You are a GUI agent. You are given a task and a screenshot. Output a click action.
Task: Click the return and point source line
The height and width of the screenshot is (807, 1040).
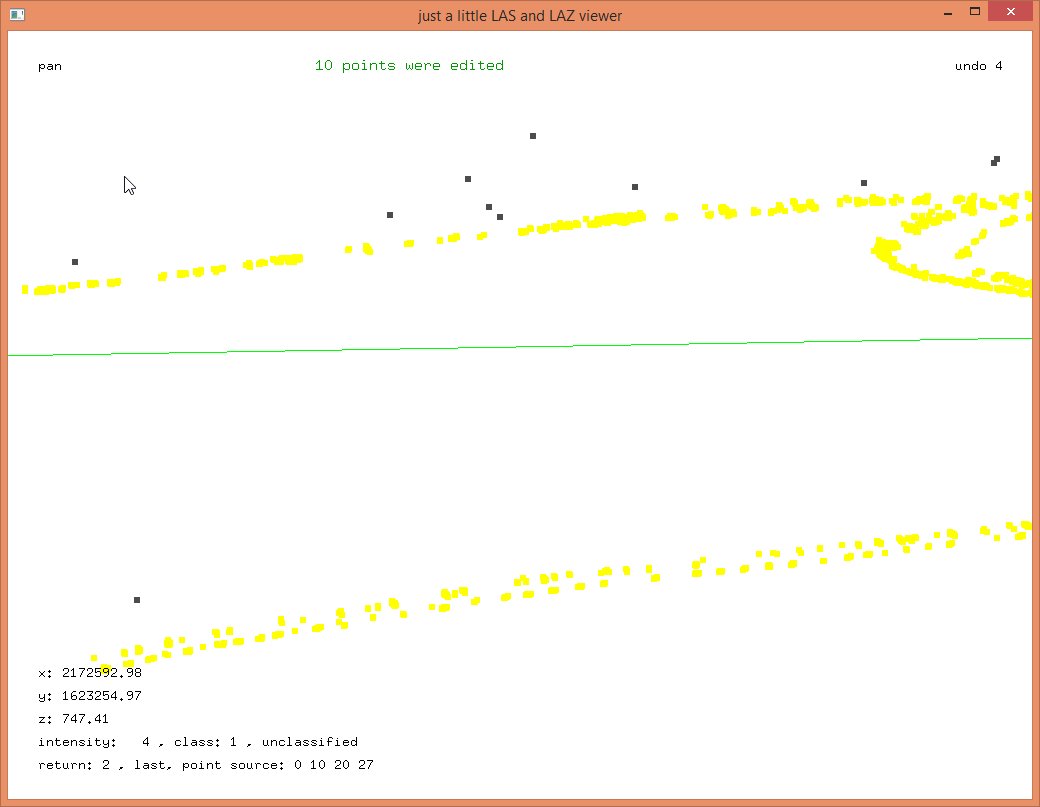click(x=206, y=765)
